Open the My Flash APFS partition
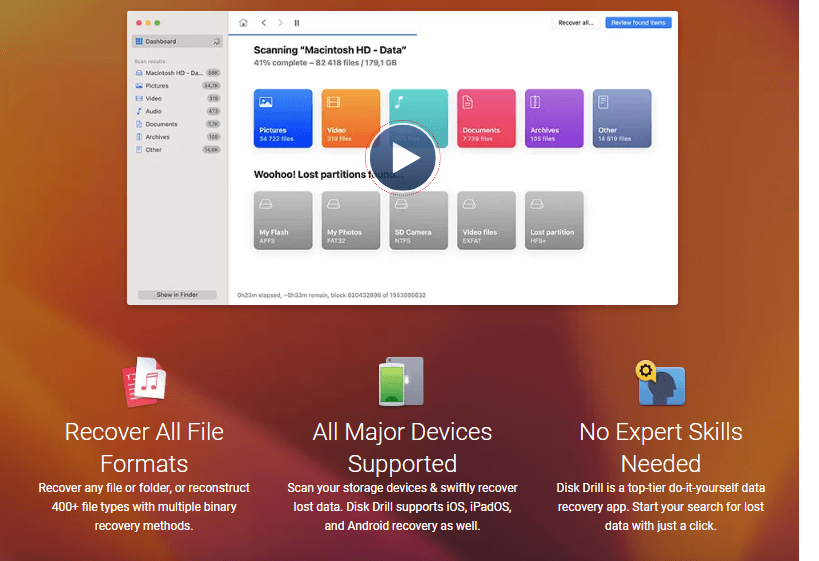 click(283, 220)
